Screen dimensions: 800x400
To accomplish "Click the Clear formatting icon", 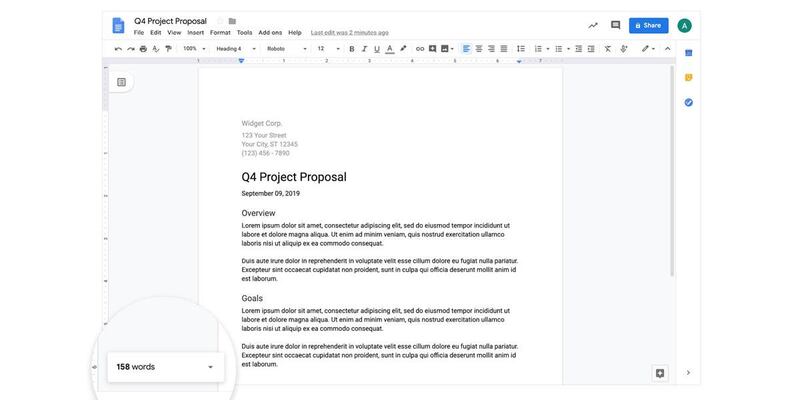I will tap(607, 48).
